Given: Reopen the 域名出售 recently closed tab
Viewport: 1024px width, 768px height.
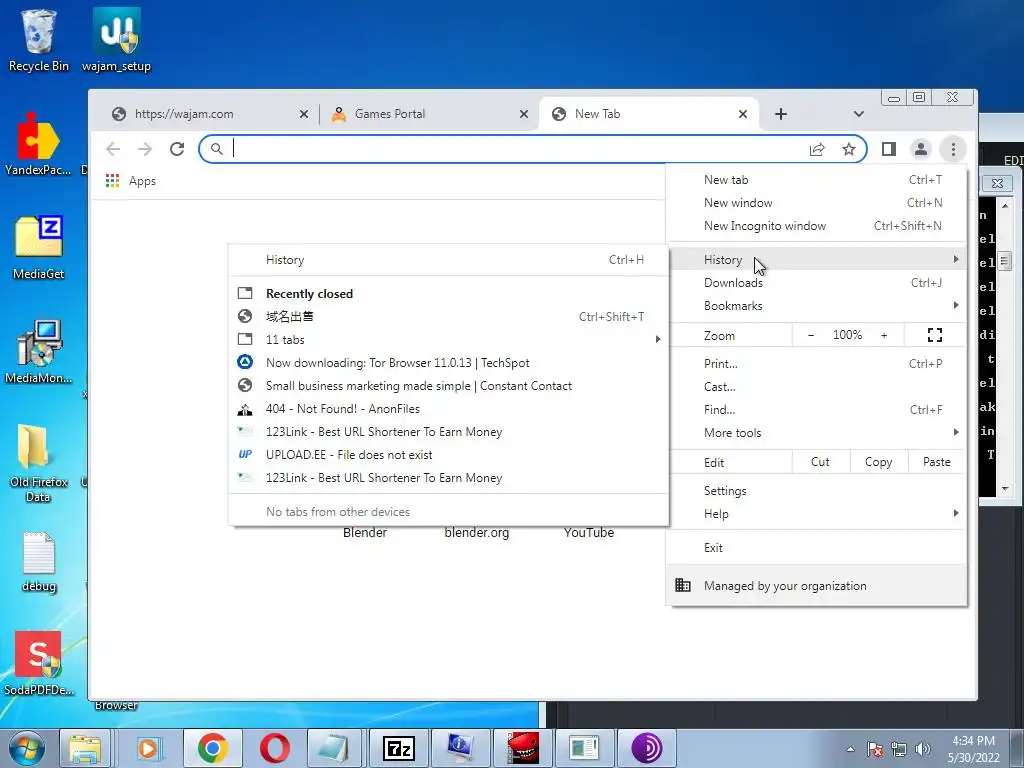Looking at the screenshot, I should [x=449, y=317].
